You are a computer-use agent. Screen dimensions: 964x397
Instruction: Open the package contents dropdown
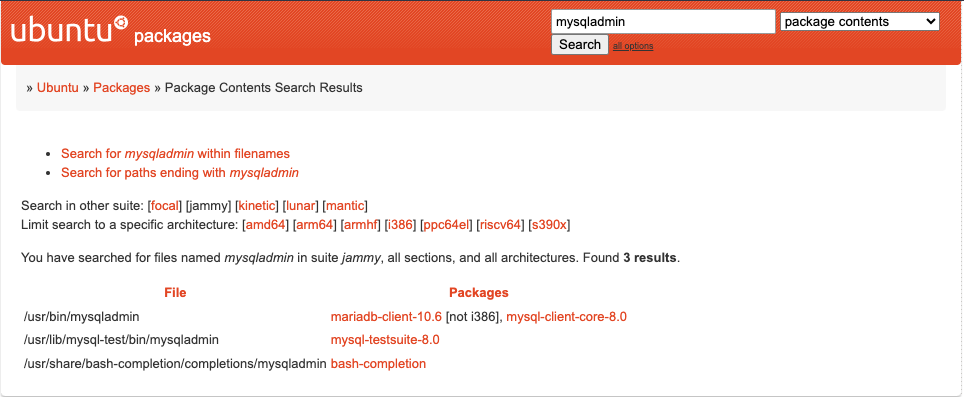pos(859,22)
